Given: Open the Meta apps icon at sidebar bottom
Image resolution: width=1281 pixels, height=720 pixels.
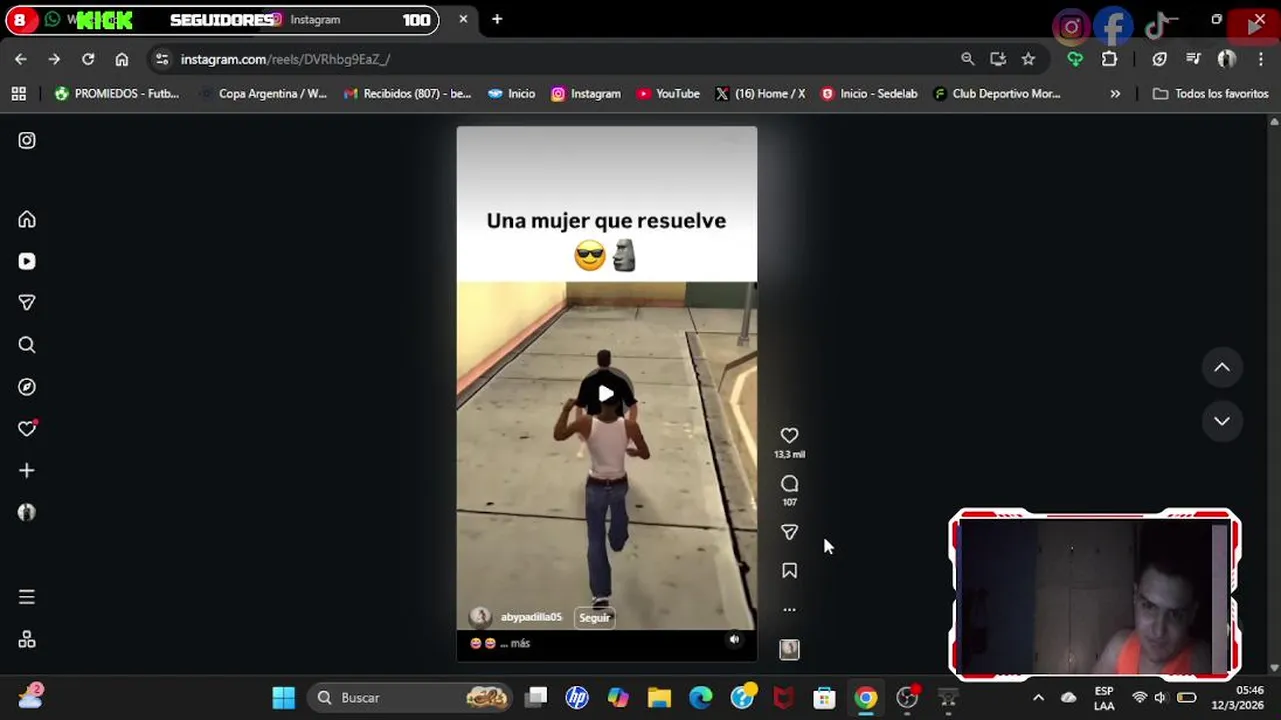Looking at the screenshot, I should tap(27, 639).
